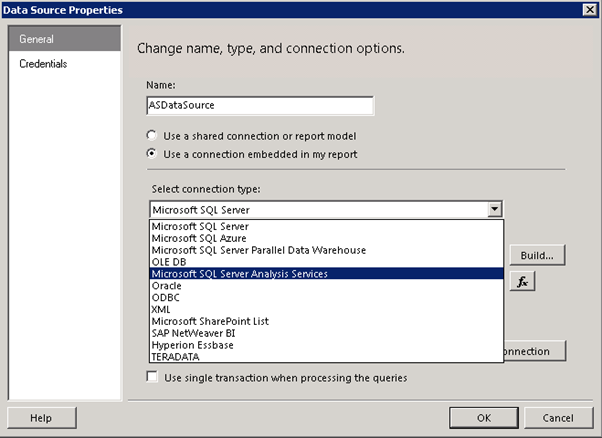
Task: Select connection embedded in my report option
Action: point(152,154)
